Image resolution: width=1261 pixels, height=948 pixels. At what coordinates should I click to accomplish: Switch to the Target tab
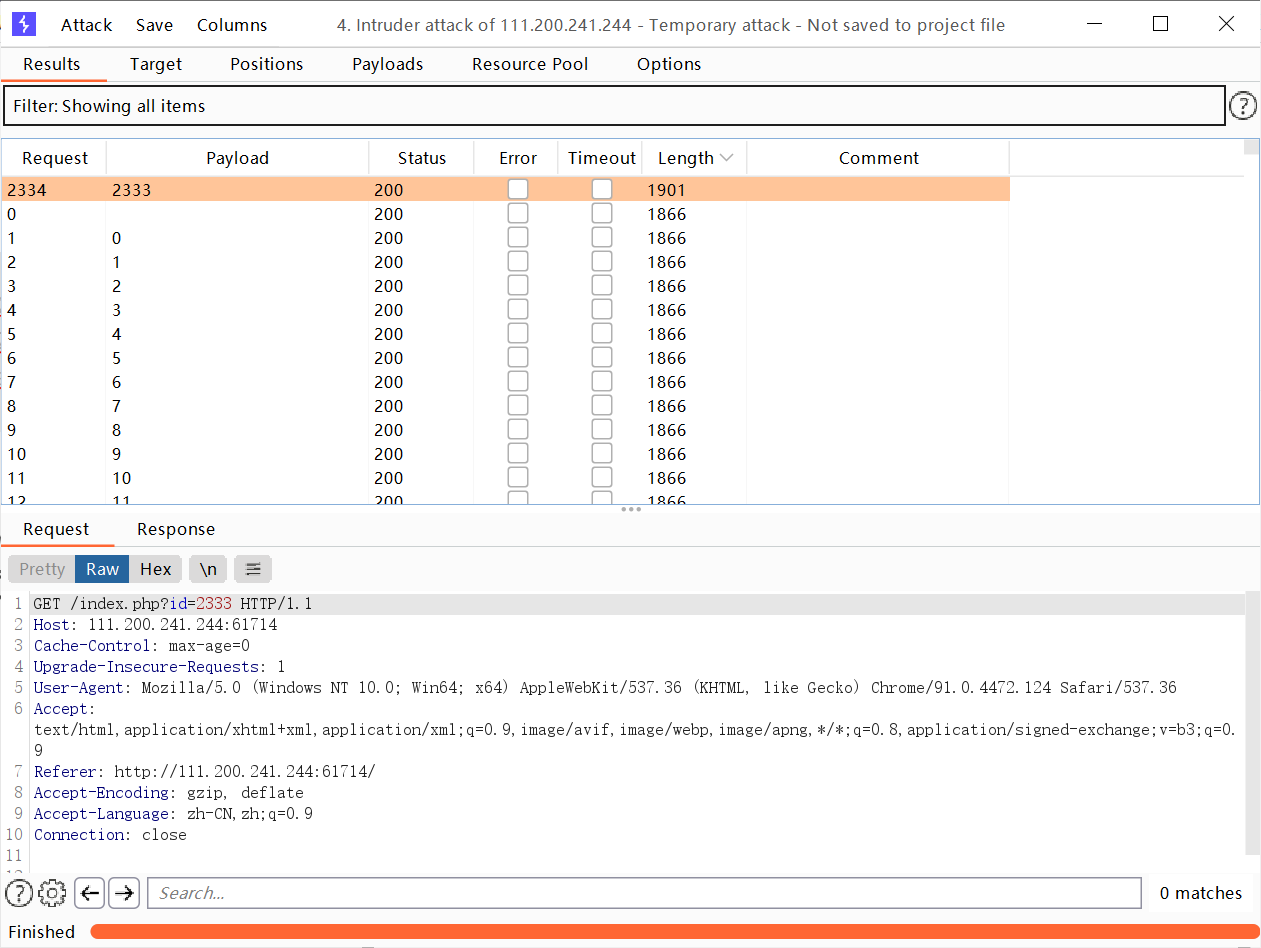coord(156,64)
